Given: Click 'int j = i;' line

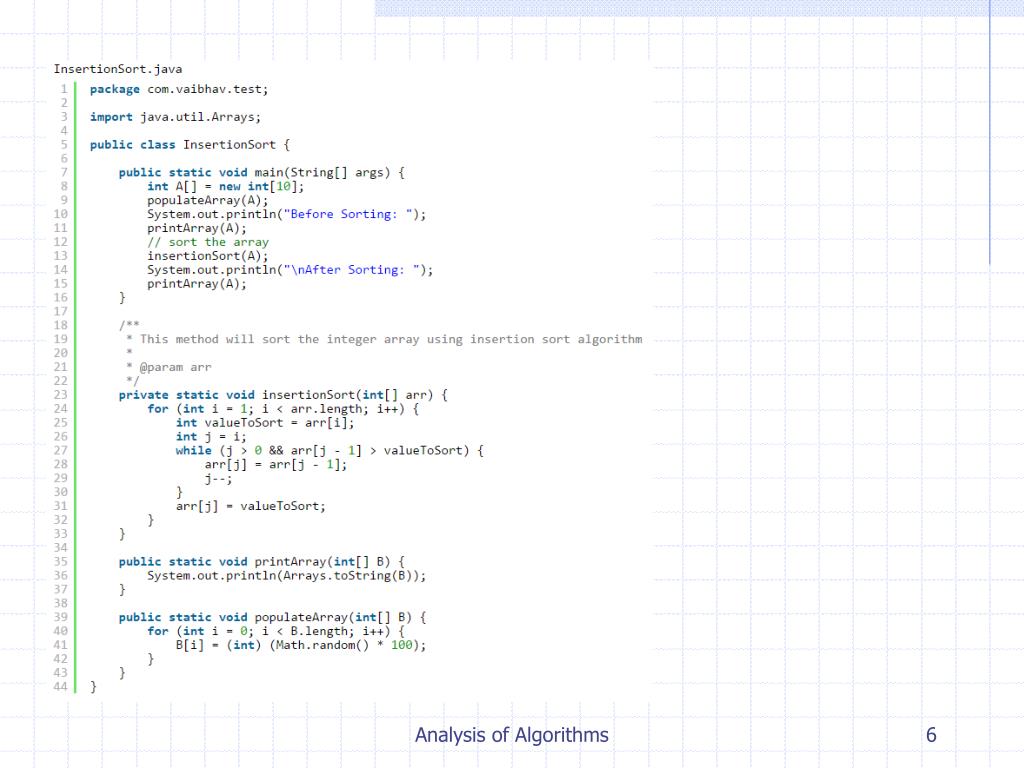Looking at the screenshot, I should pos(211,437).
